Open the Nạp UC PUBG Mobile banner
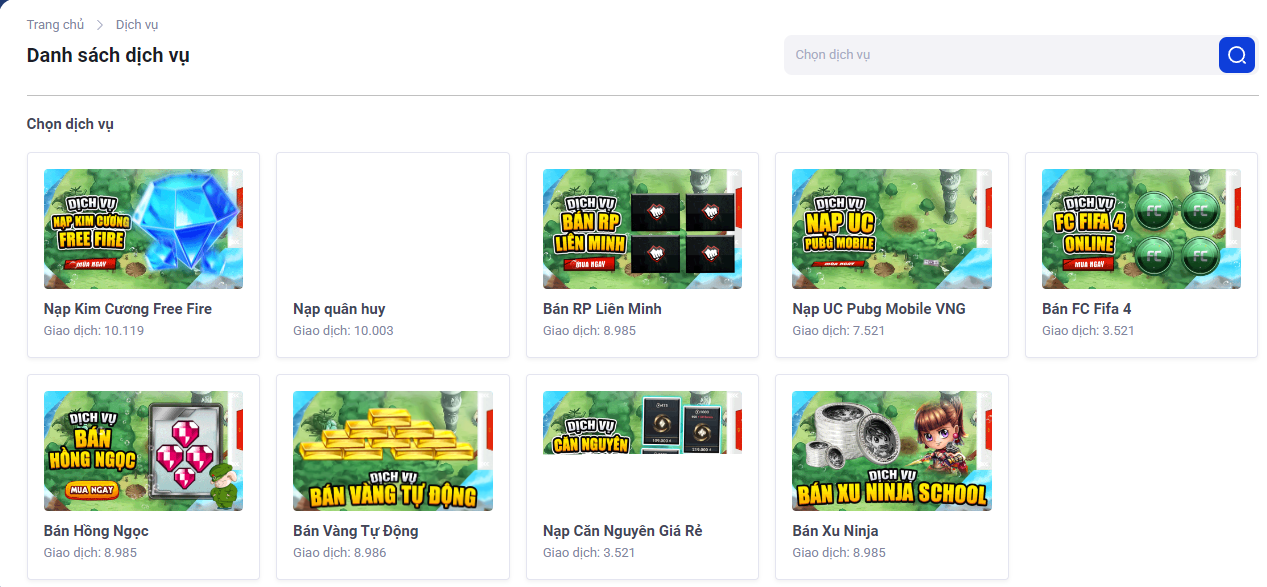This screenshot has width=1267, height=587. tap(891, 229)
